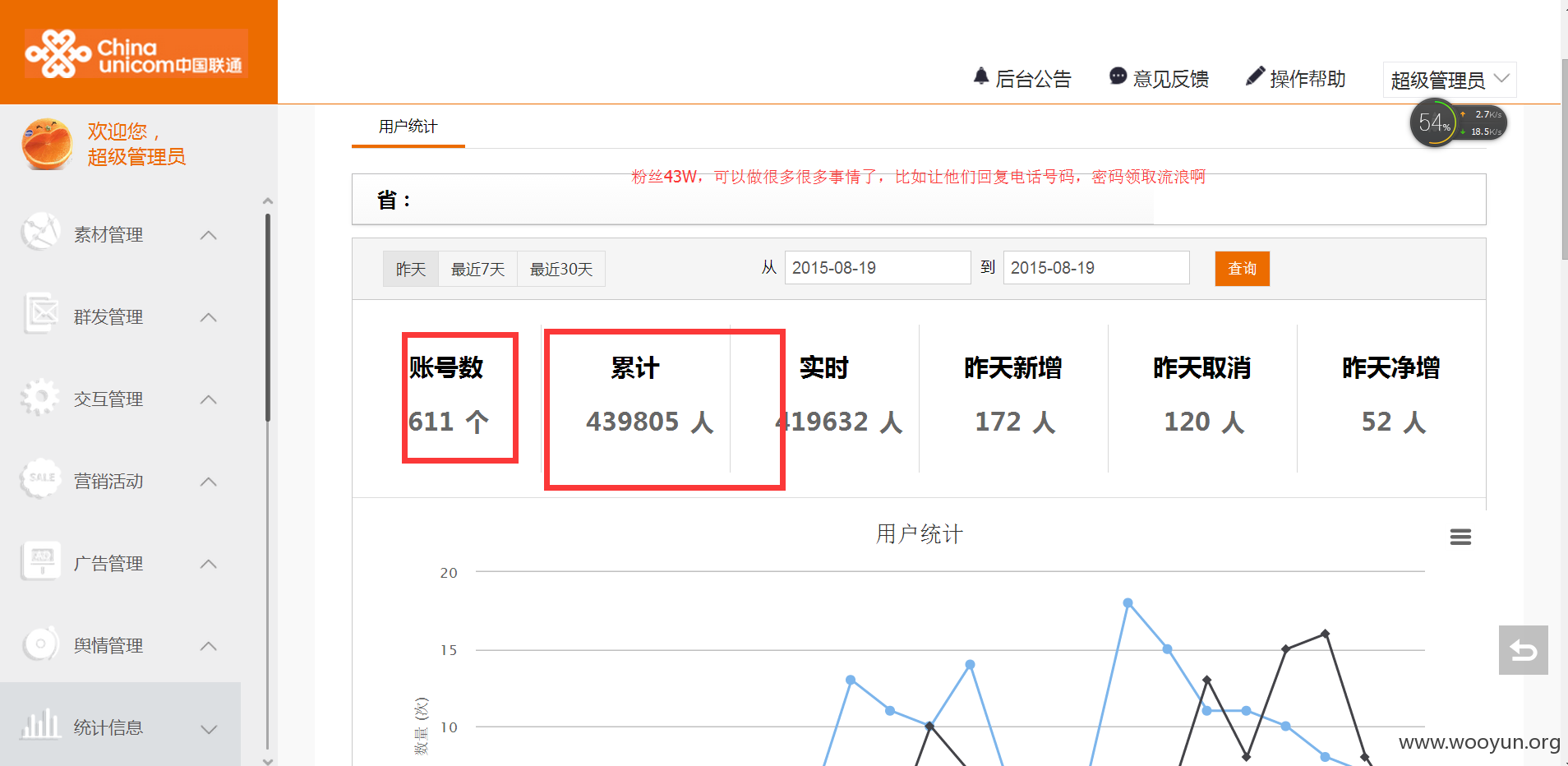The width and height of the screenshot is (1568, 766).
Task: Click the 欢迎您，超级管理员 greeting
Action: point(136,144)
